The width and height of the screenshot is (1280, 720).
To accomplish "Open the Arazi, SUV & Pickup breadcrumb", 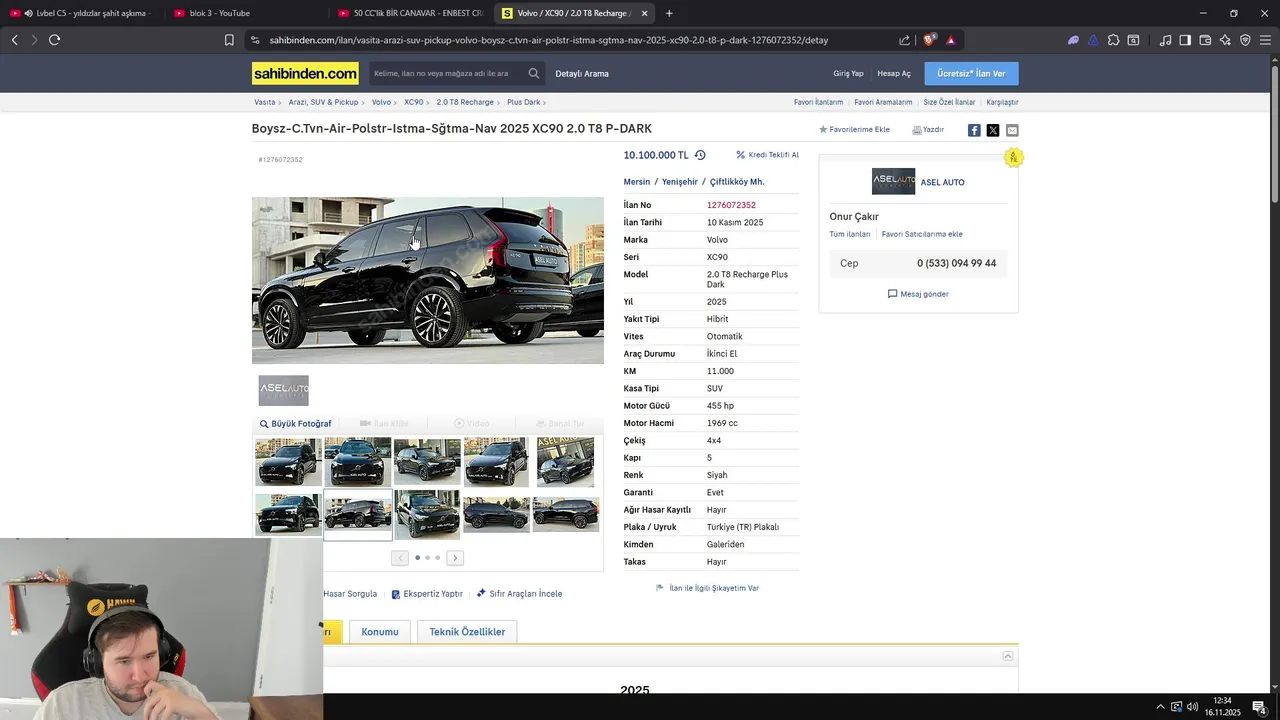I will pos(323,102).
